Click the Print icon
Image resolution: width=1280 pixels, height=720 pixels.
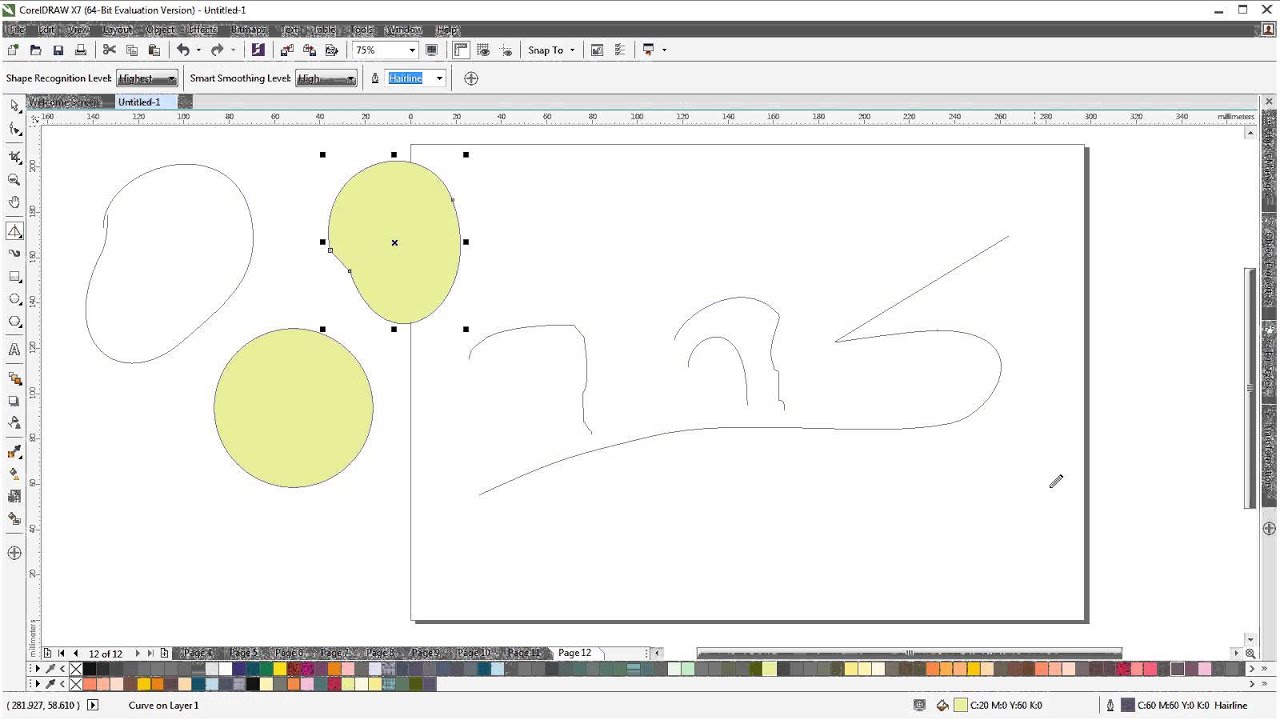coord(80,50)
